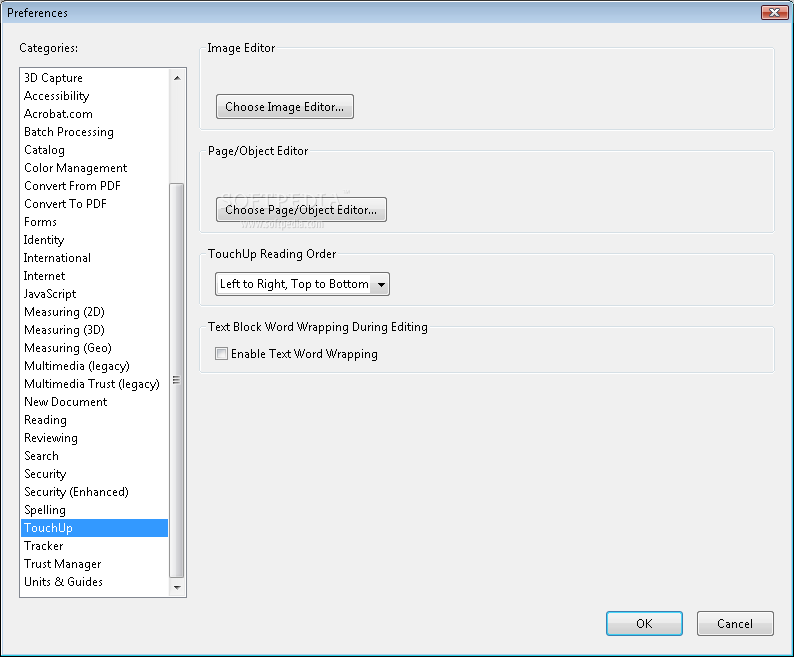Click the categories list scrollbar thumb
Image resolution: width=794 pixels, height=657 pixels.
(177, 380)
